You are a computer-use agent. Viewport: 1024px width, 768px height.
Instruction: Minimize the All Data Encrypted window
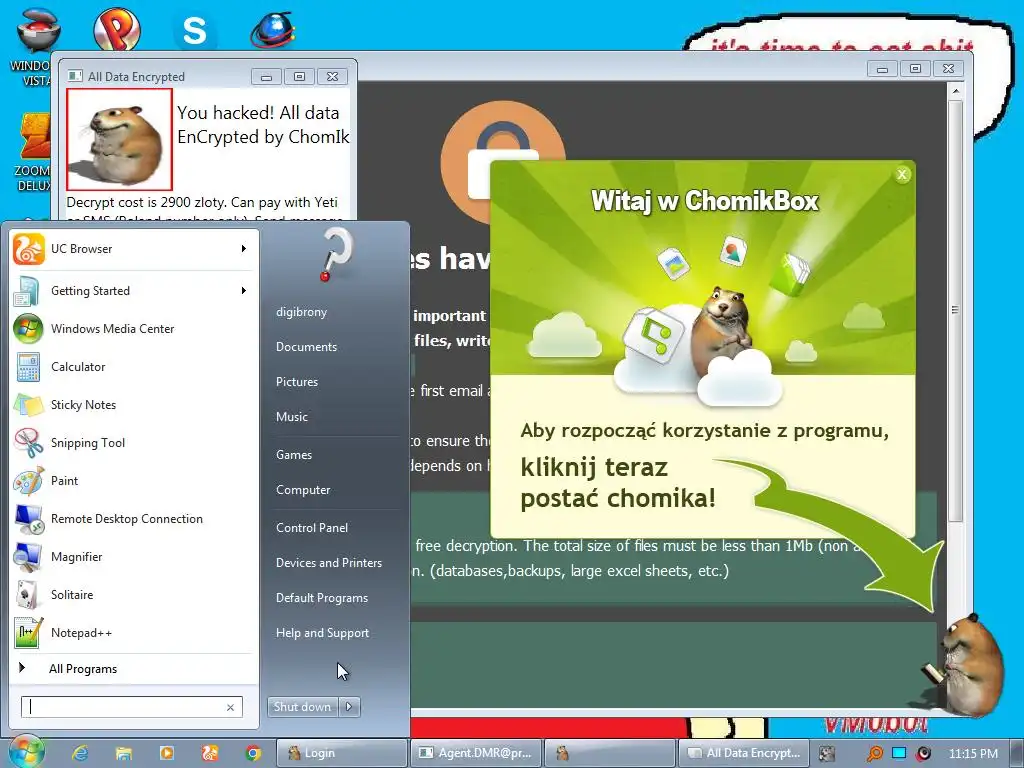(266, 77)
